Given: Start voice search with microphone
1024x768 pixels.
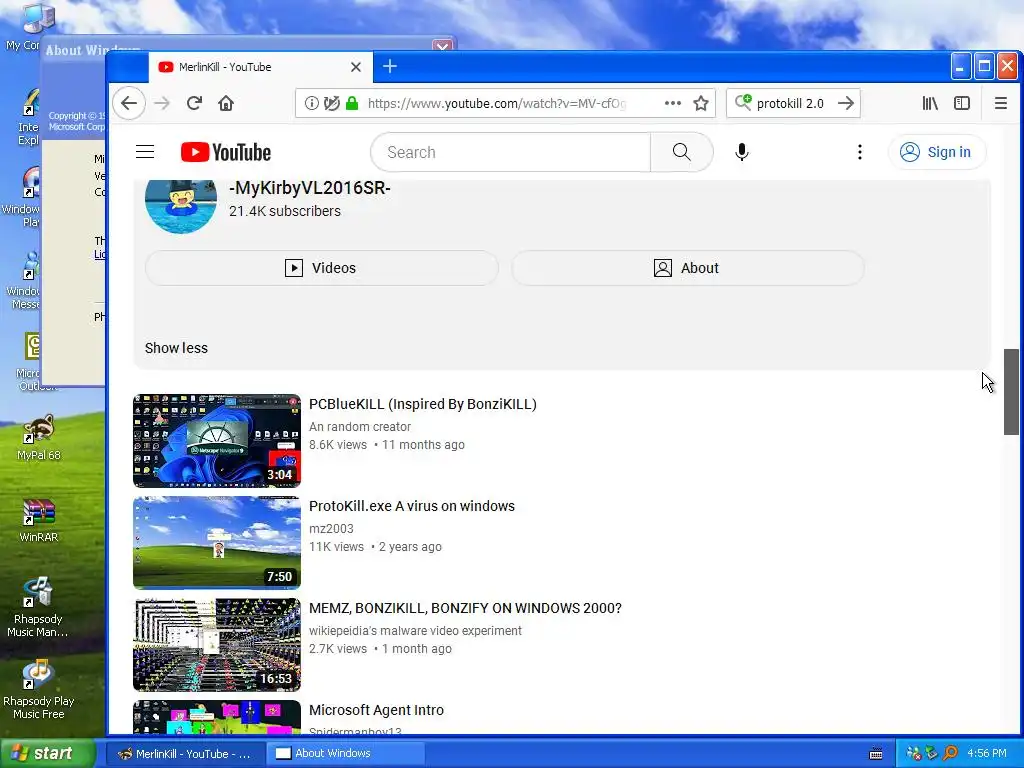Looking at the screenshot, I should 742,152.
